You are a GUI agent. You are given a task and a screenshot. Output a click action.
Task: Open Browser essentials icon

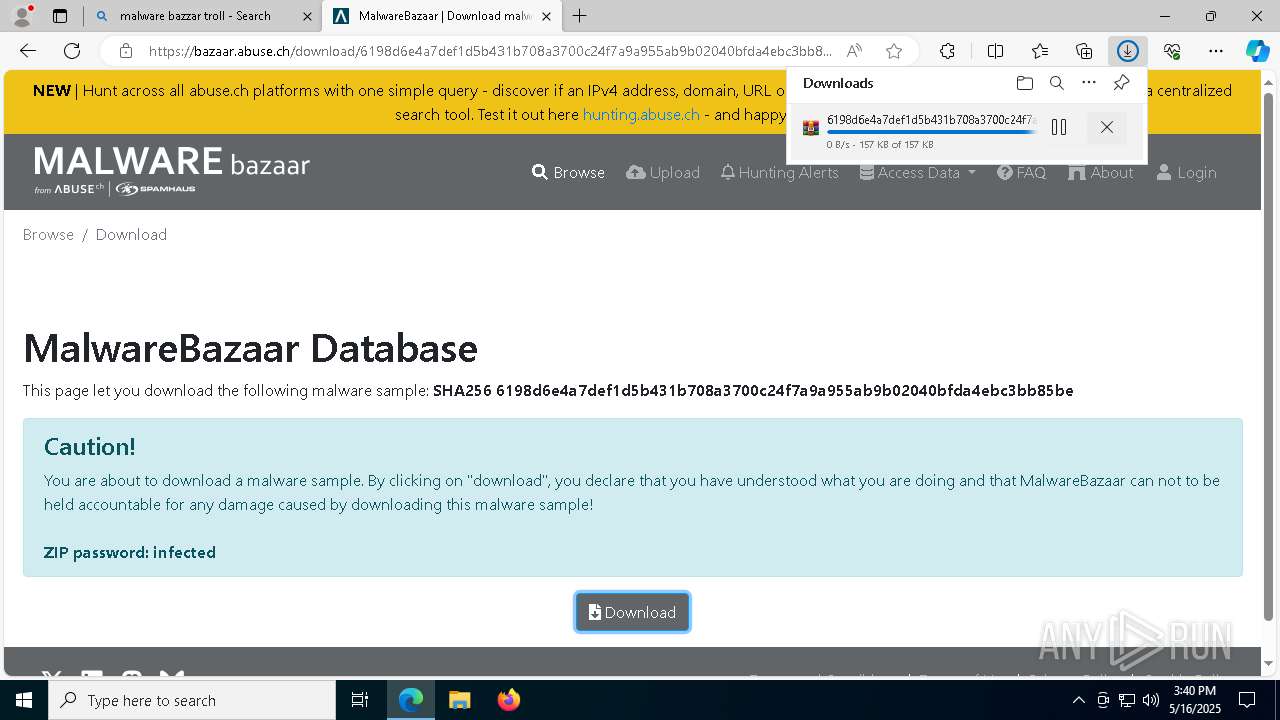click(x=1172, y=51)
